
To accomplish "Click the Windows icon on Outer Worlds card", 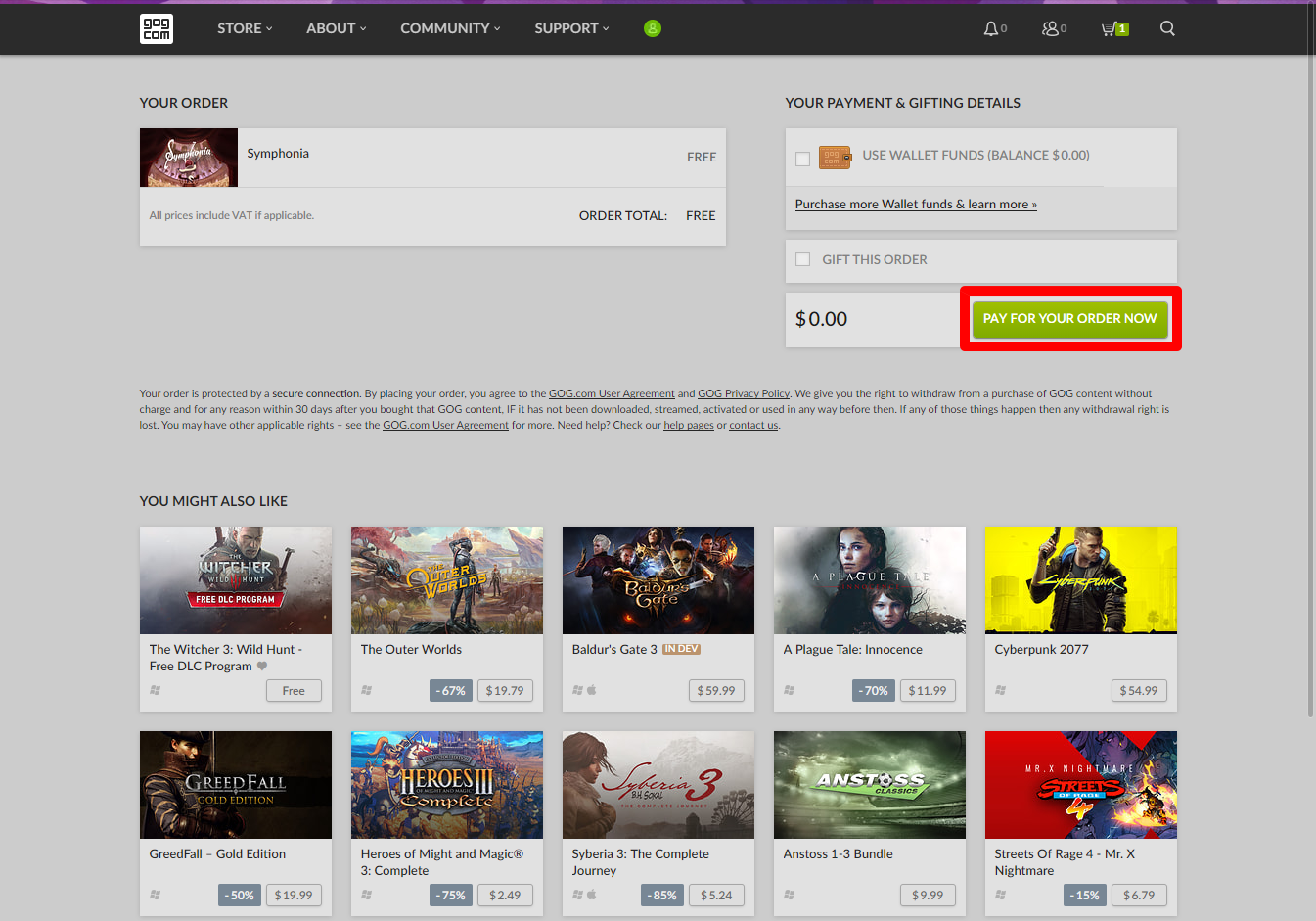I will 366,690.
